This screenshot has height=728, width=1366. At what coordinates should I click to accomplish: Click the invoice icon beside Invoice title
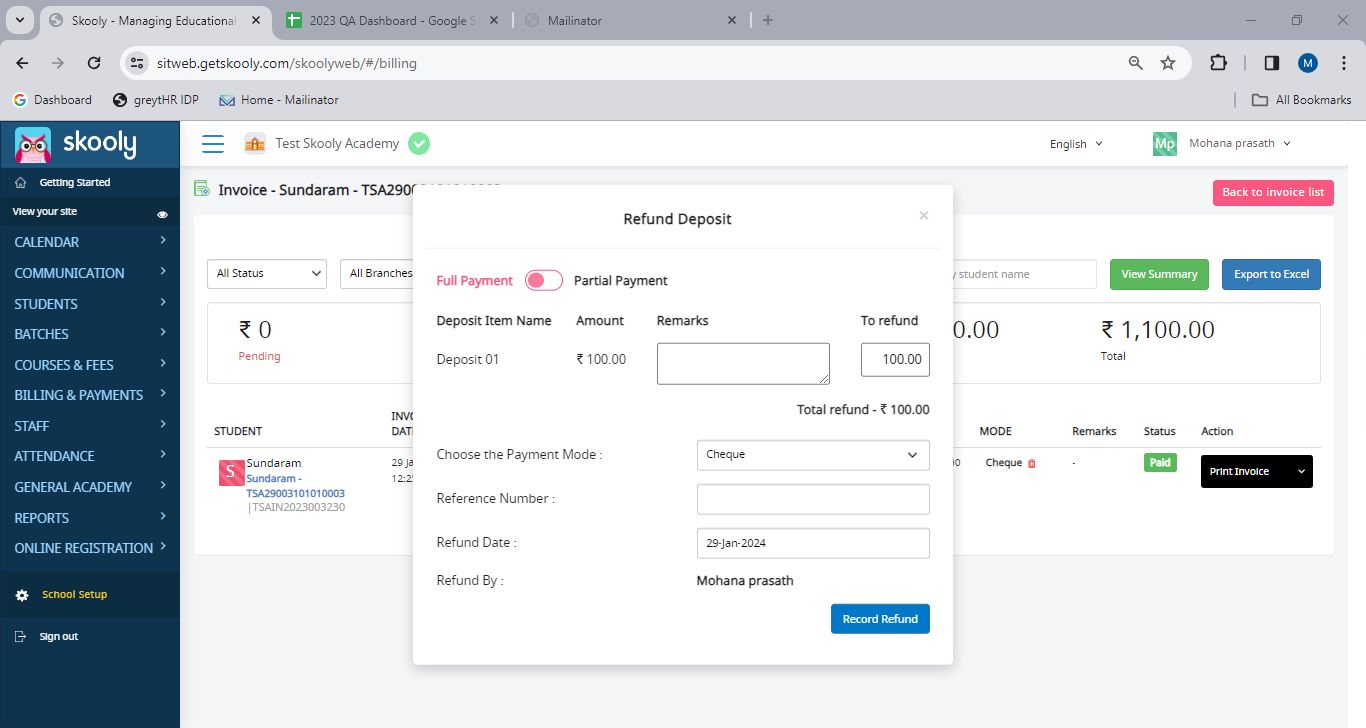[x=202, y=189]
